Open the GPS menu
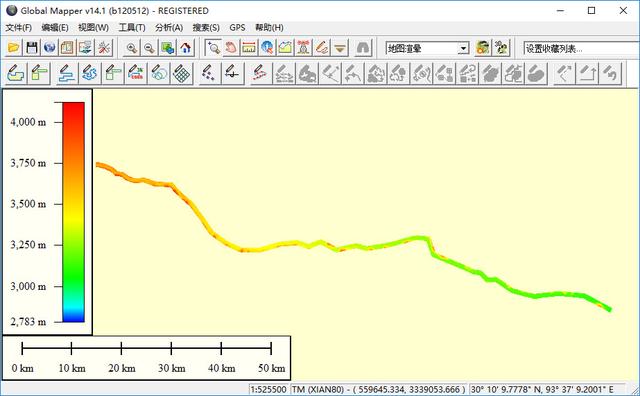This screenshot has height=396, width=640. pyautogui.click(x=237, y=27)
